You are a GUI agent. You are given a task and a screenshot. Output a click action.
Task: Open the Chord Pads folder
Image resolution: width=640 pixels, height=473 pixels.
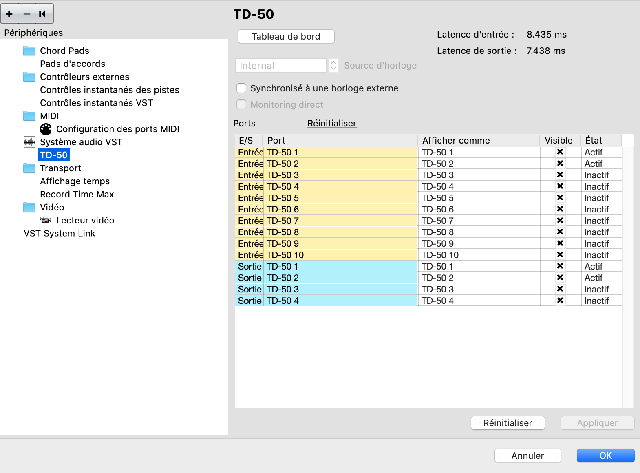pos(29,51)
